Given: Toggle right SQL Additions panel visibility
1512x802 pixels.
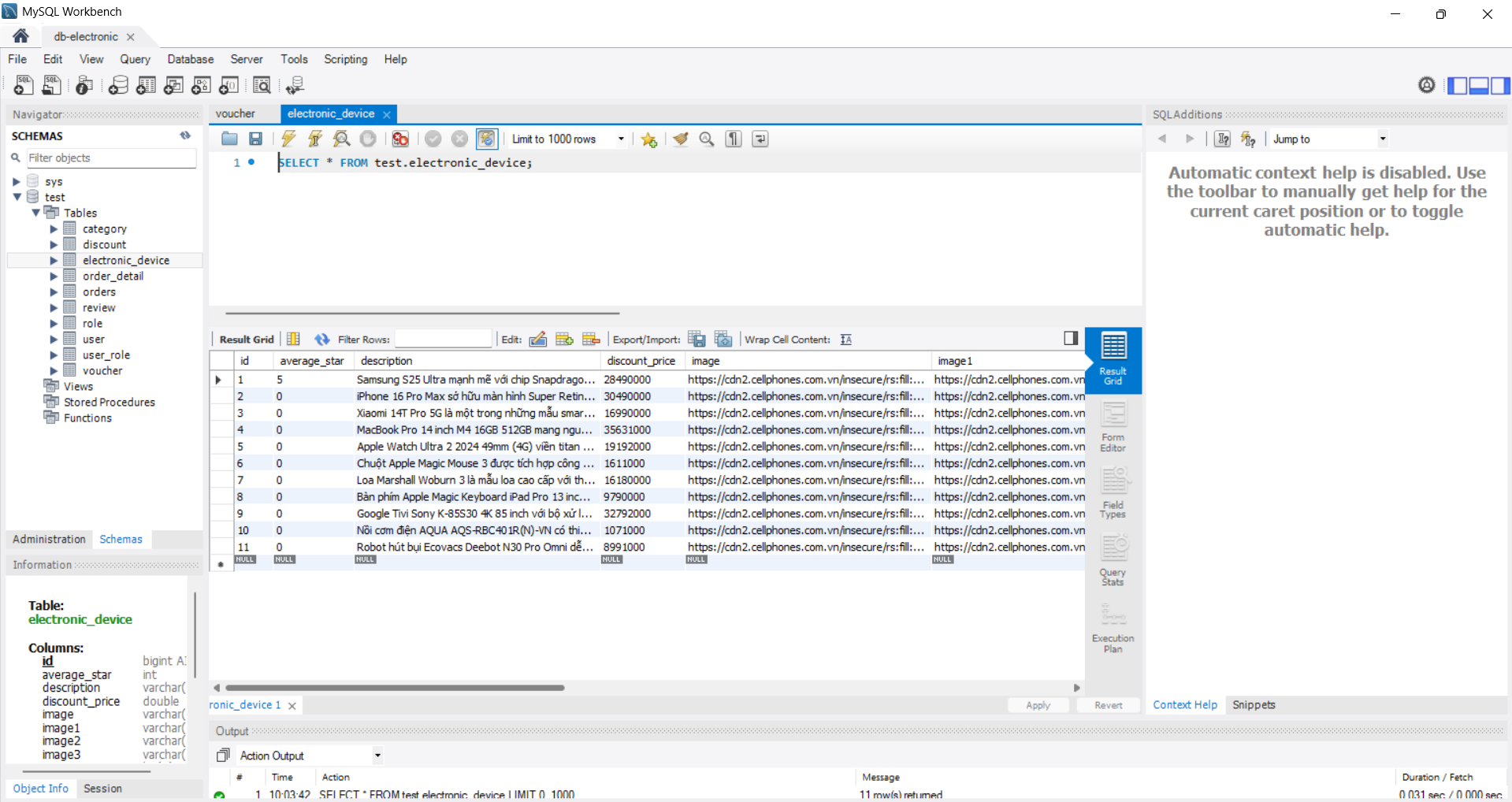Looking at the screenshot, I should [x=1500, y=85].
